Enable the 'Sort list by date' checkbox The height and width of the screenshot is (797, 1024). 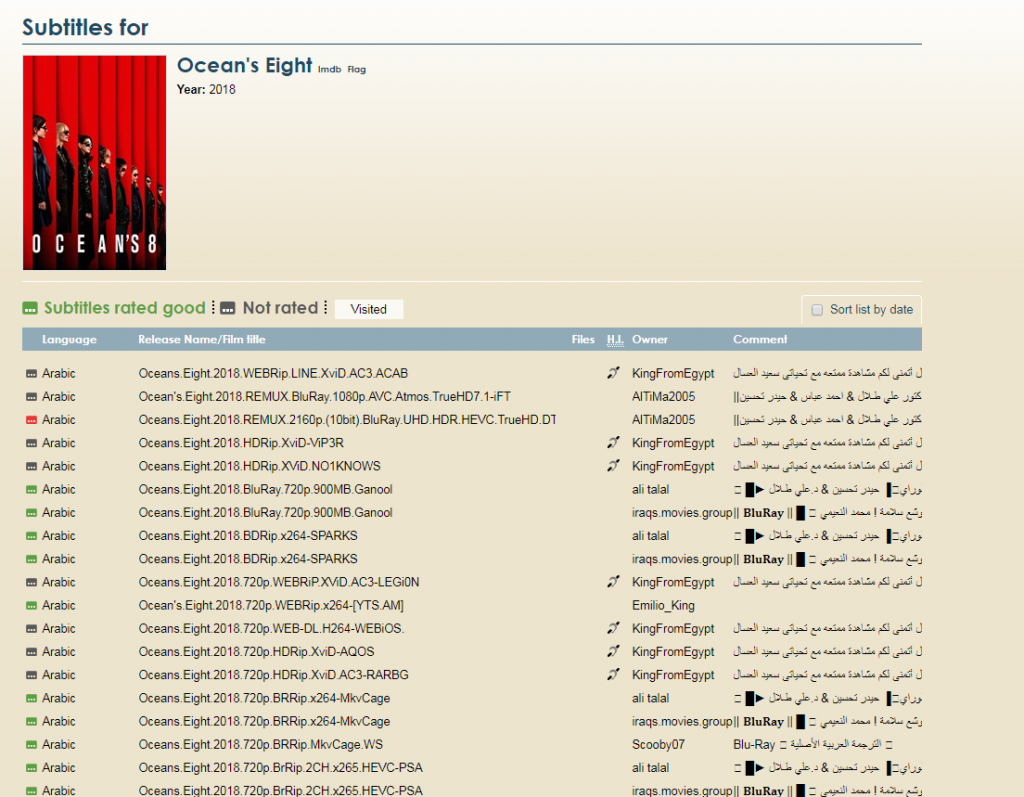click(817, 310)
